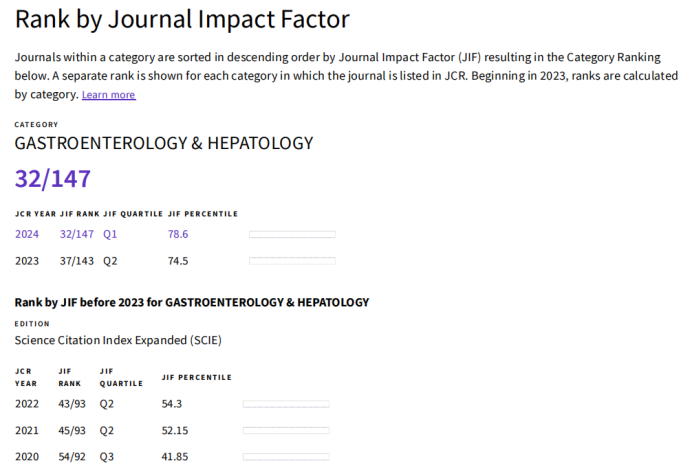Viewport: 692px width, 475px height.
Task: Click the 43/93 rank for 2022
Action: tap(72, 404)
